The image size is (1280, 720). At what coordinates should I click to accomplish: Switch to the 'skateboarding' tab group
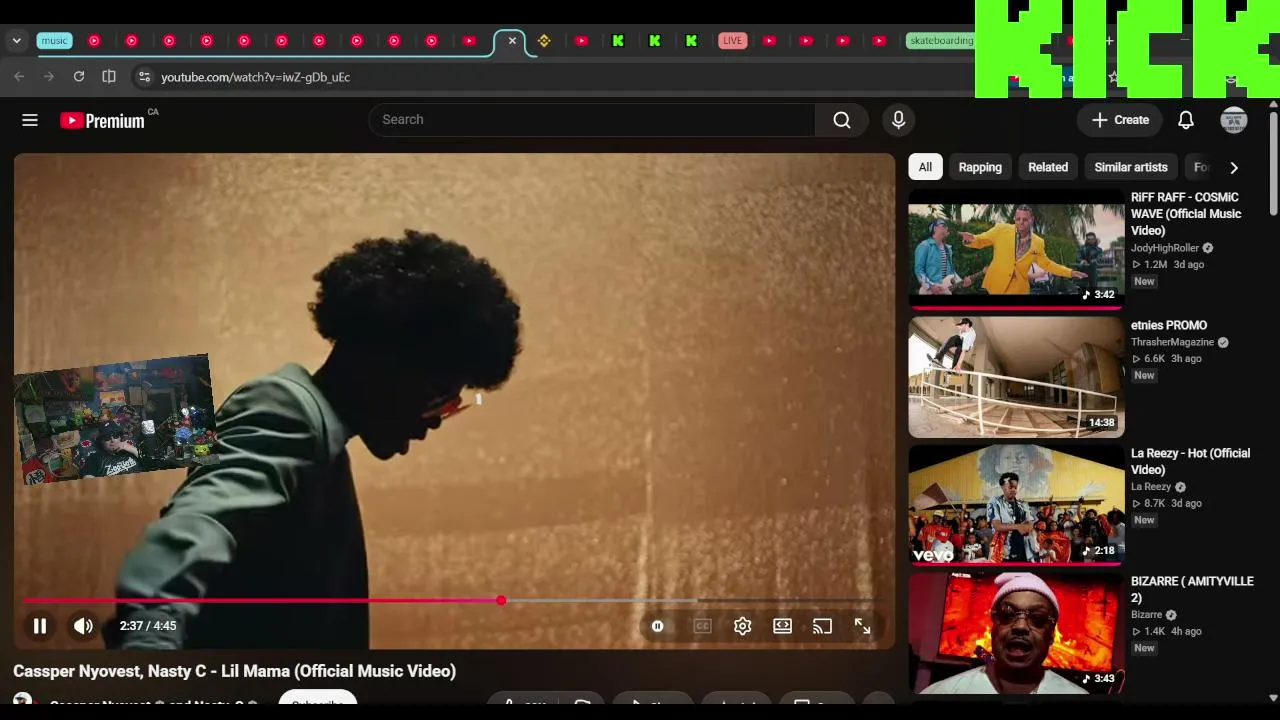click(x=940, y=41)
